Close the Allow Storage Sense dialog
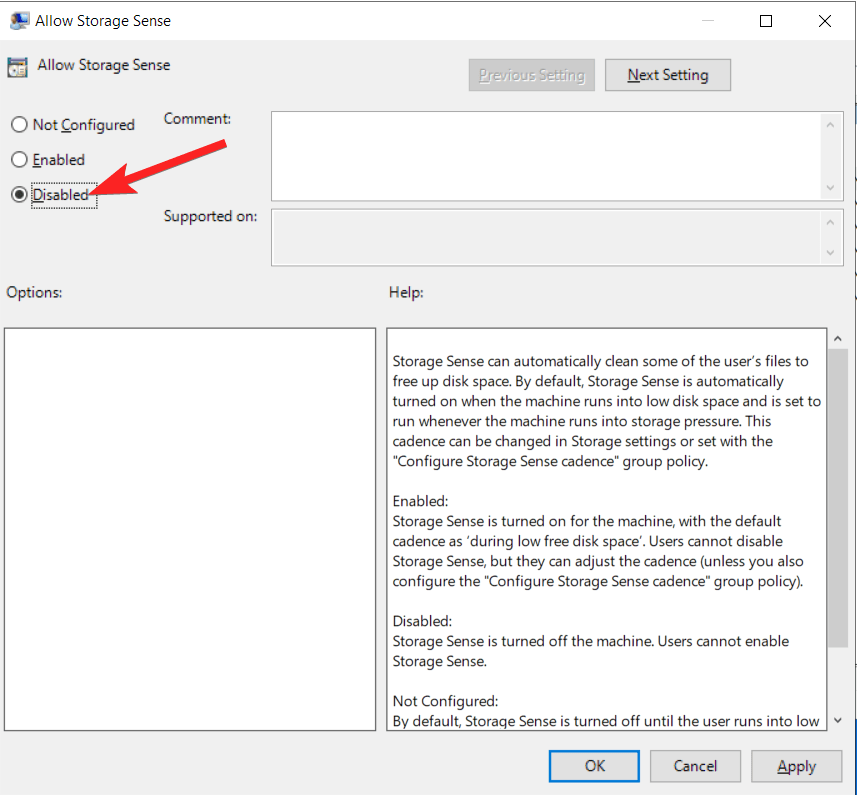This screenshot has height=795, width=857. click(x=824, y=20)
